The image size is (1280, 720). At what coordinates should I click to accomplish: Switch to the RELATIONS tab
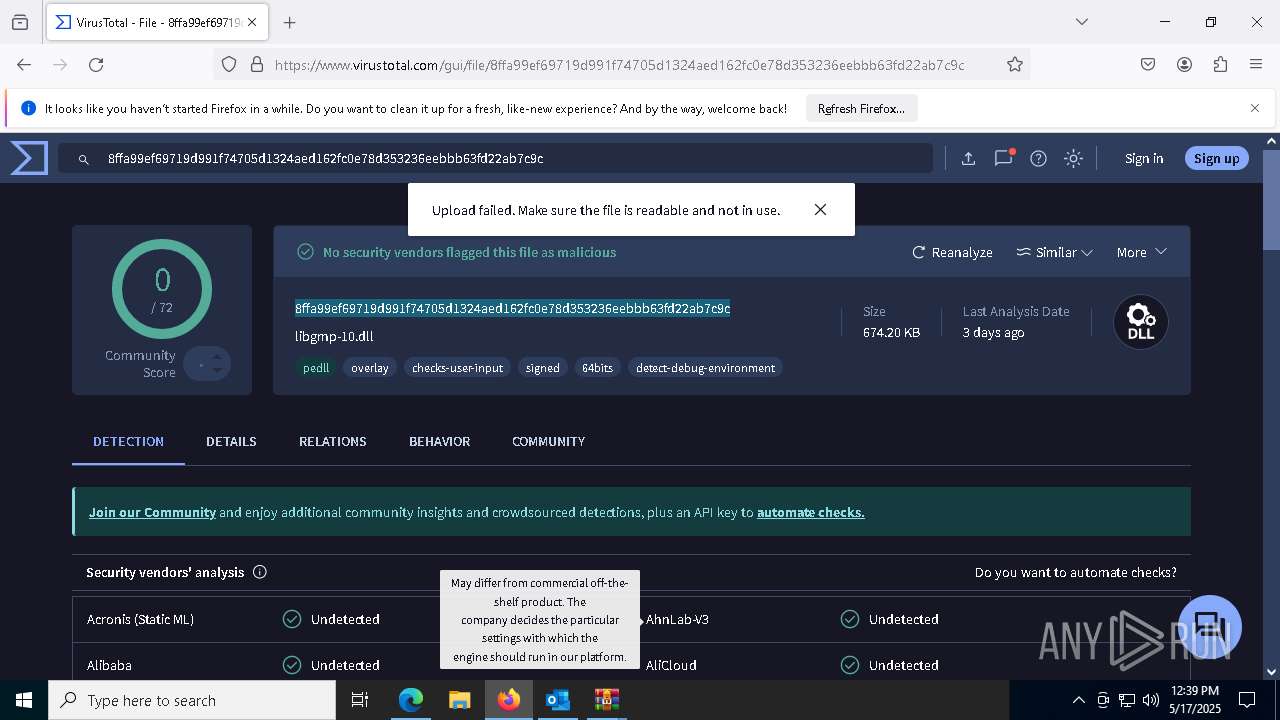[x=332, y=441]
